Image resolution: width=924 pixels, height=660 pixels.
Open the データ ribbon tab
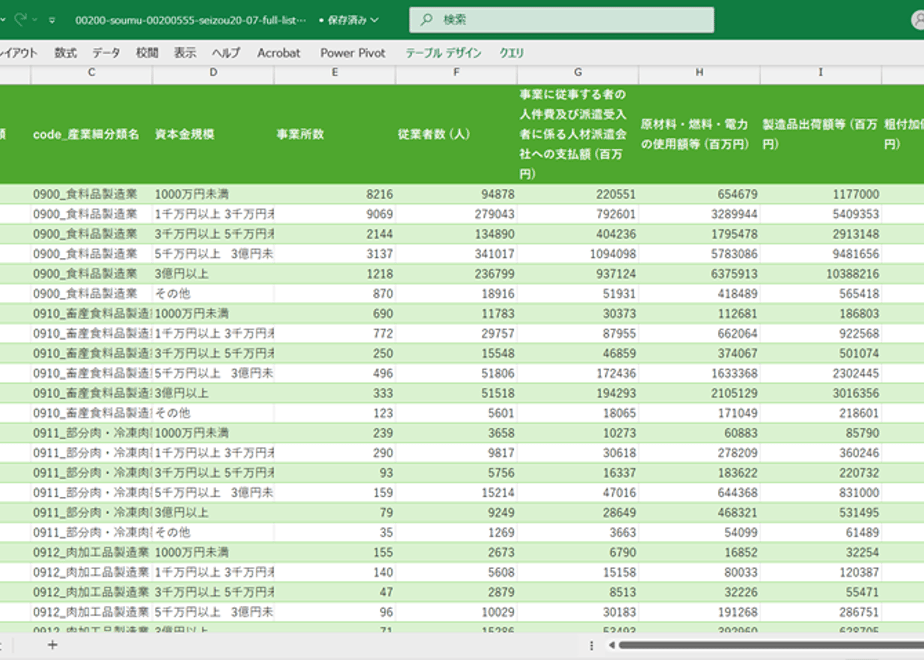point(106,53)
